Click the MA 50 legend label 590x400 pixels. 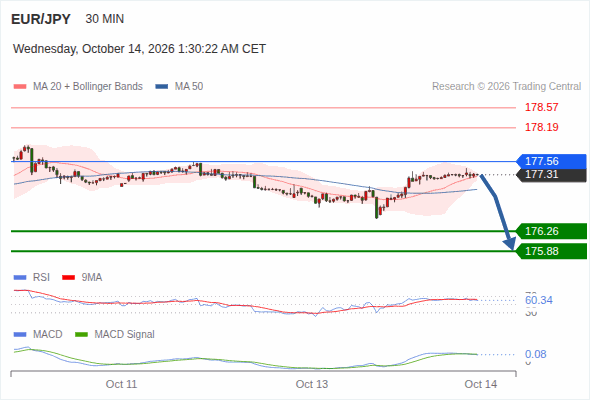point(189,87)
